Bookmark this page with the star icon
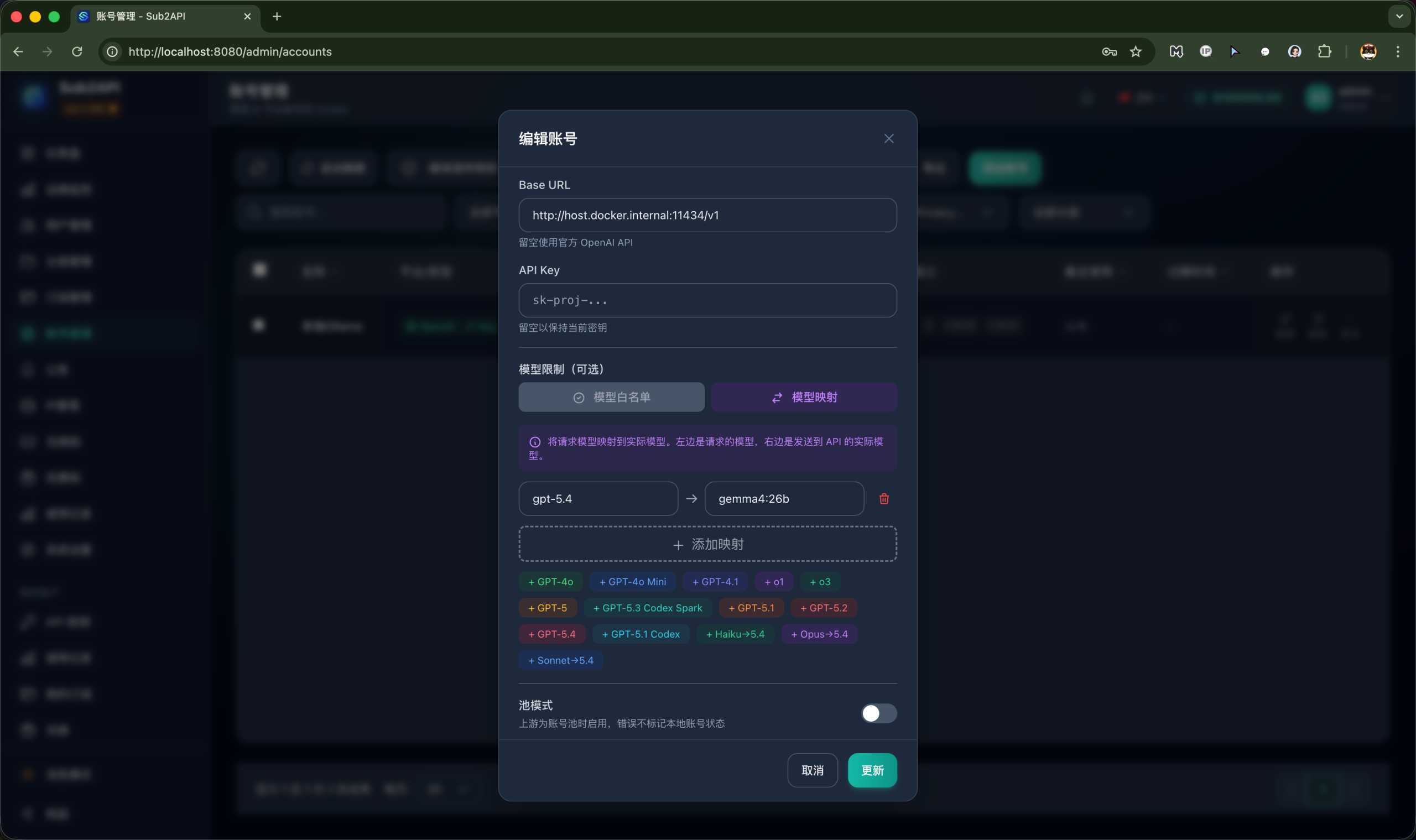This screenshot has width=1416, height=840. (x=1136, y=51)
